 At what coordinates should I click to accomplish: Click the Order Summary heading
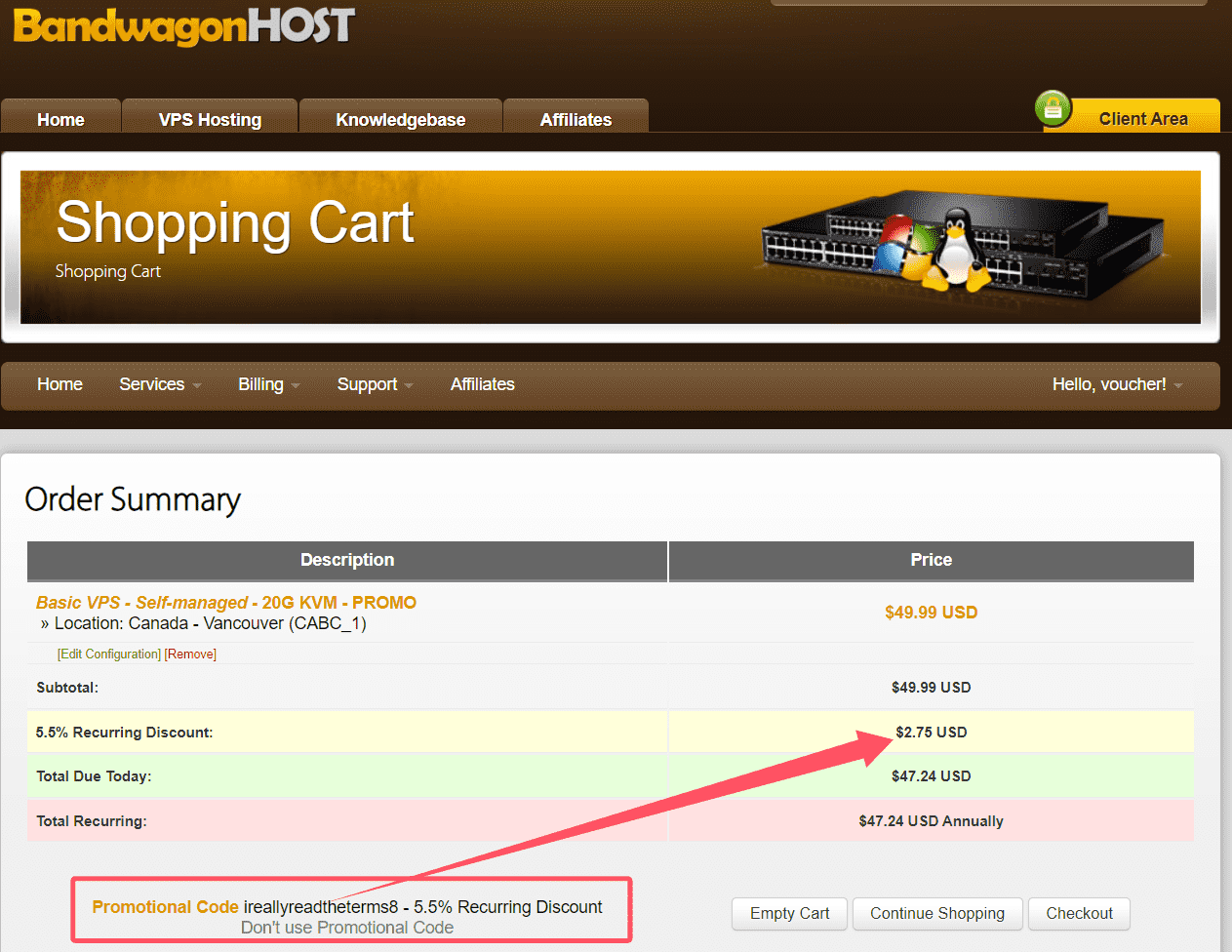[x=133, y=499]
